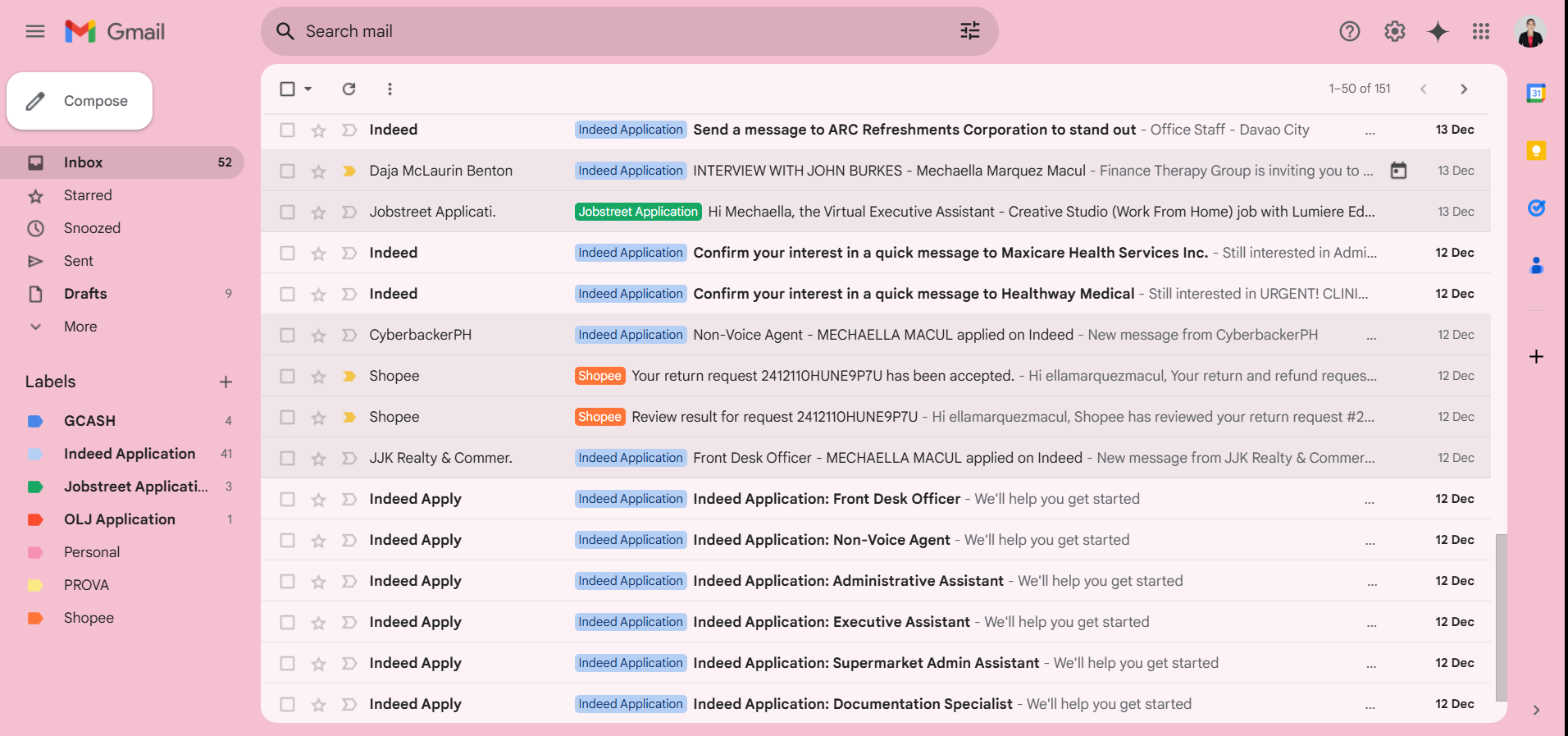This screenshot has width=1568, height=736.
Task: Open Google Calendar side panel
Action: (x=1537, y=93)
